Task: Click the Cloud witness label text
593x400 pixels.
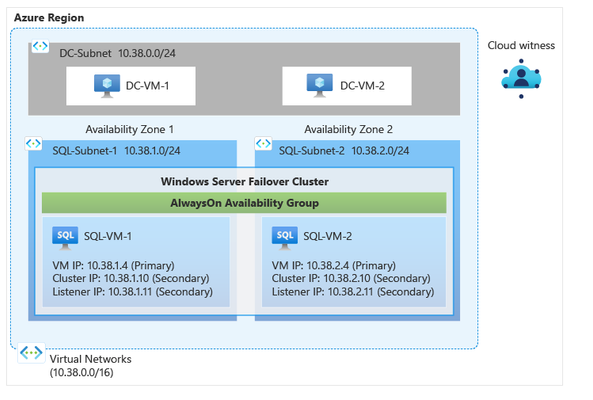Action: 521,45
